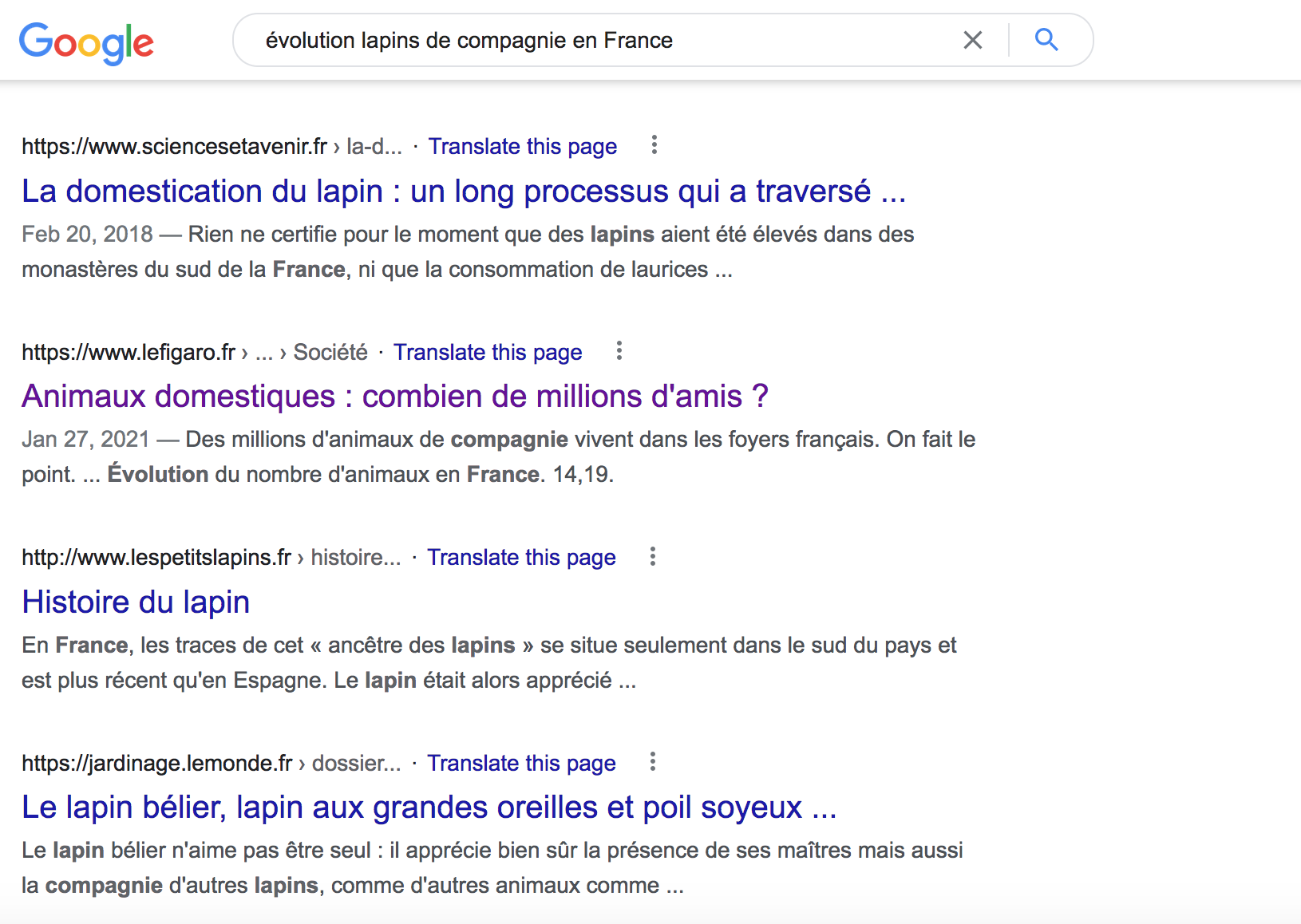Viewport: 1301px width, 924px height.
Task: Translate the lespetitslapins.fr result page
Action: 521,558
